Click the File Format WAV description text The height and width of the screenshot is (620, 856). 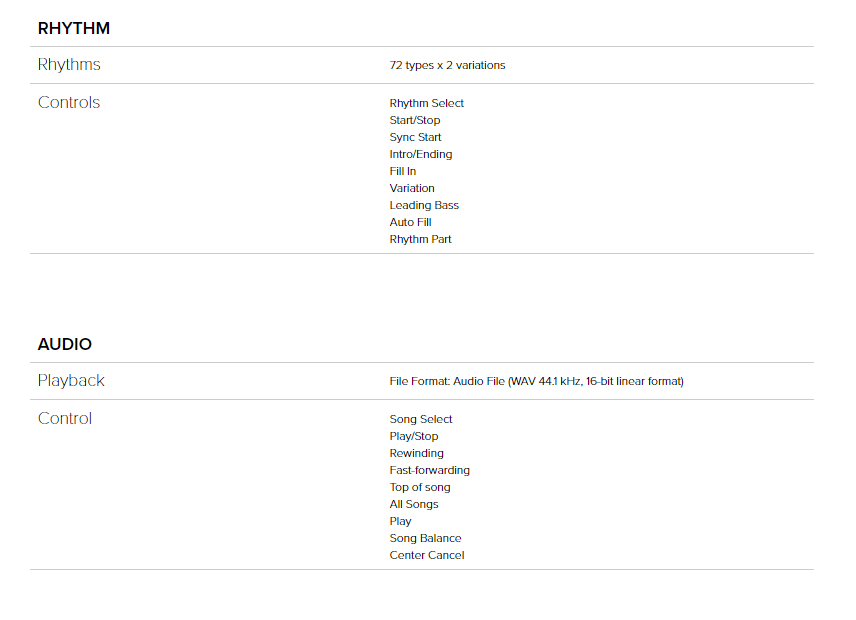[536, 382]
